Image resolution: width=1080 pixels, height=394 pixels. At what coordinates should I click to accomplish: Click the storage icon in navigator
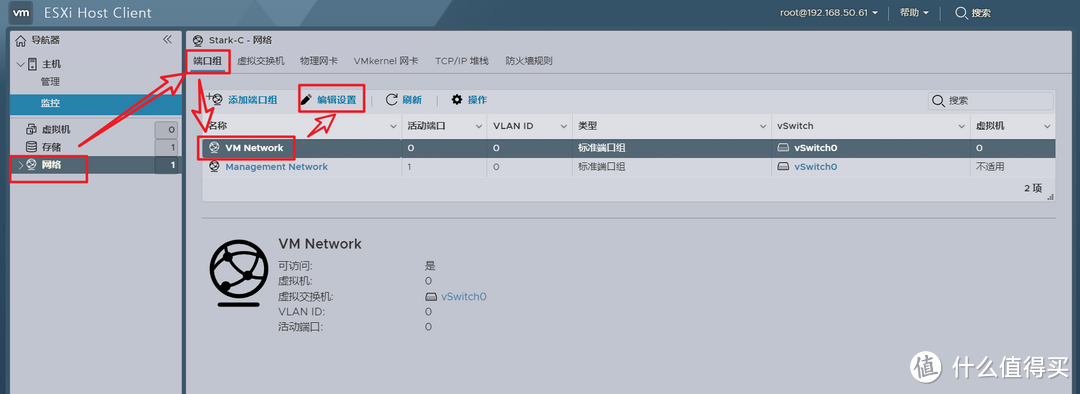pos(31,147)
